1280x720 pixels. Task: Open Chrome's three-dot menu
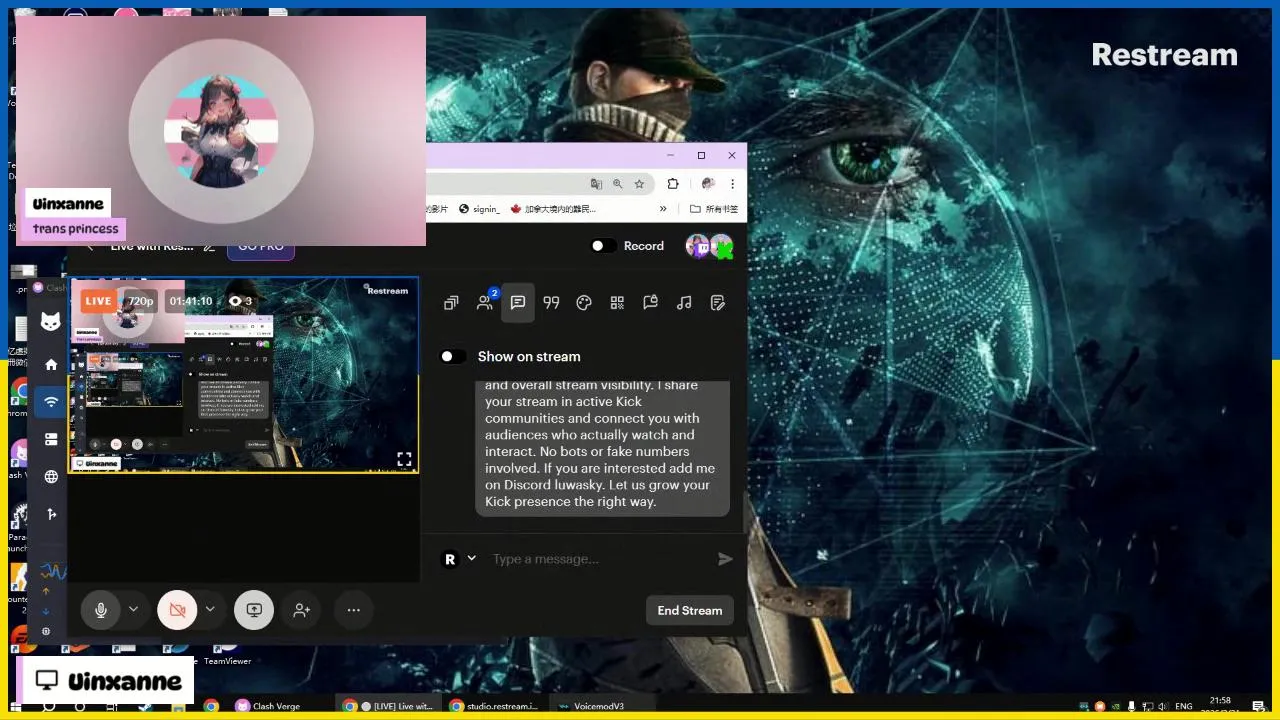(x=733, y=184)
